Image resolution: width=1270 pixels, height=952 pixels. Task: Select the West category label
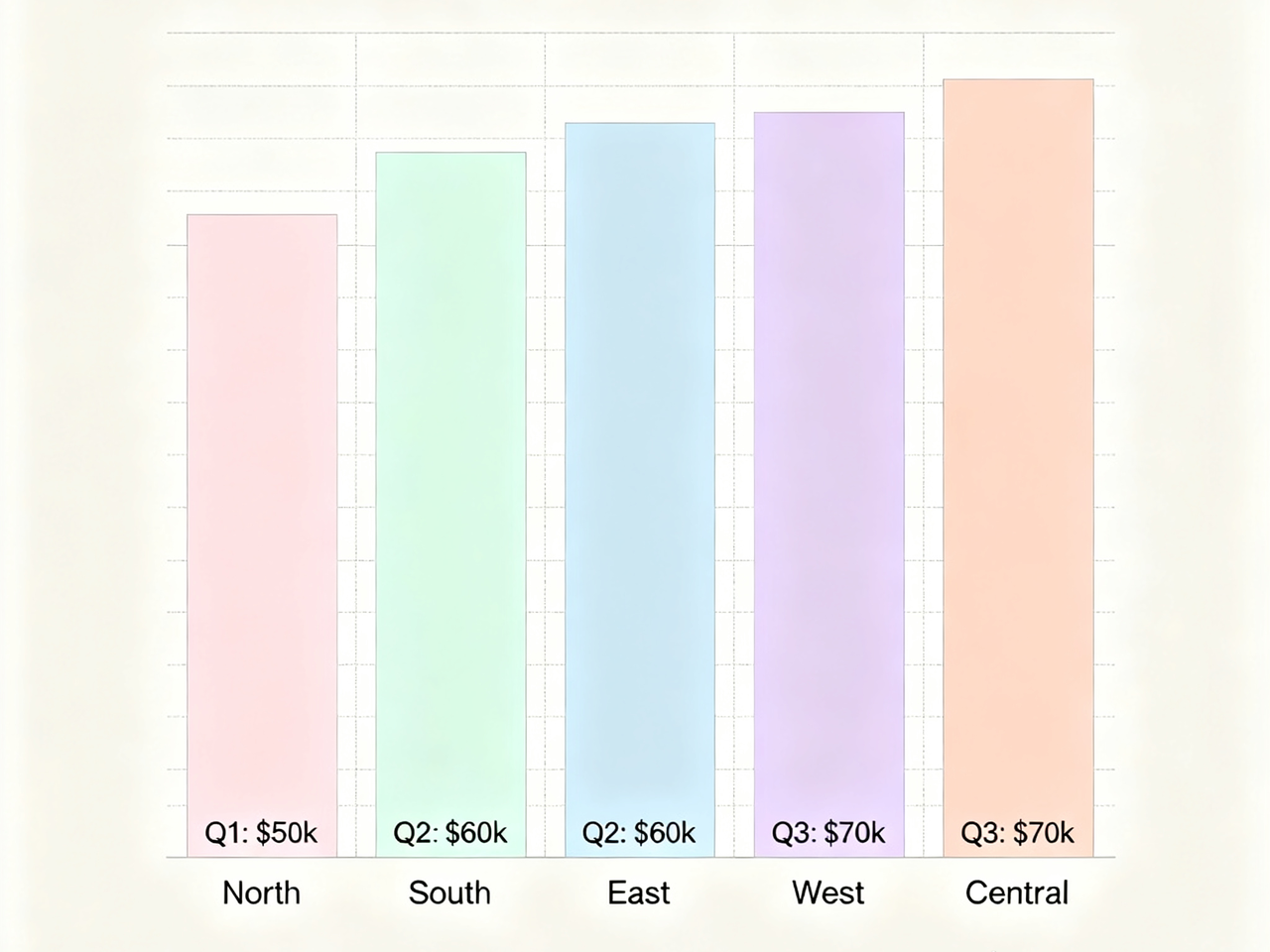pos(827,892)
